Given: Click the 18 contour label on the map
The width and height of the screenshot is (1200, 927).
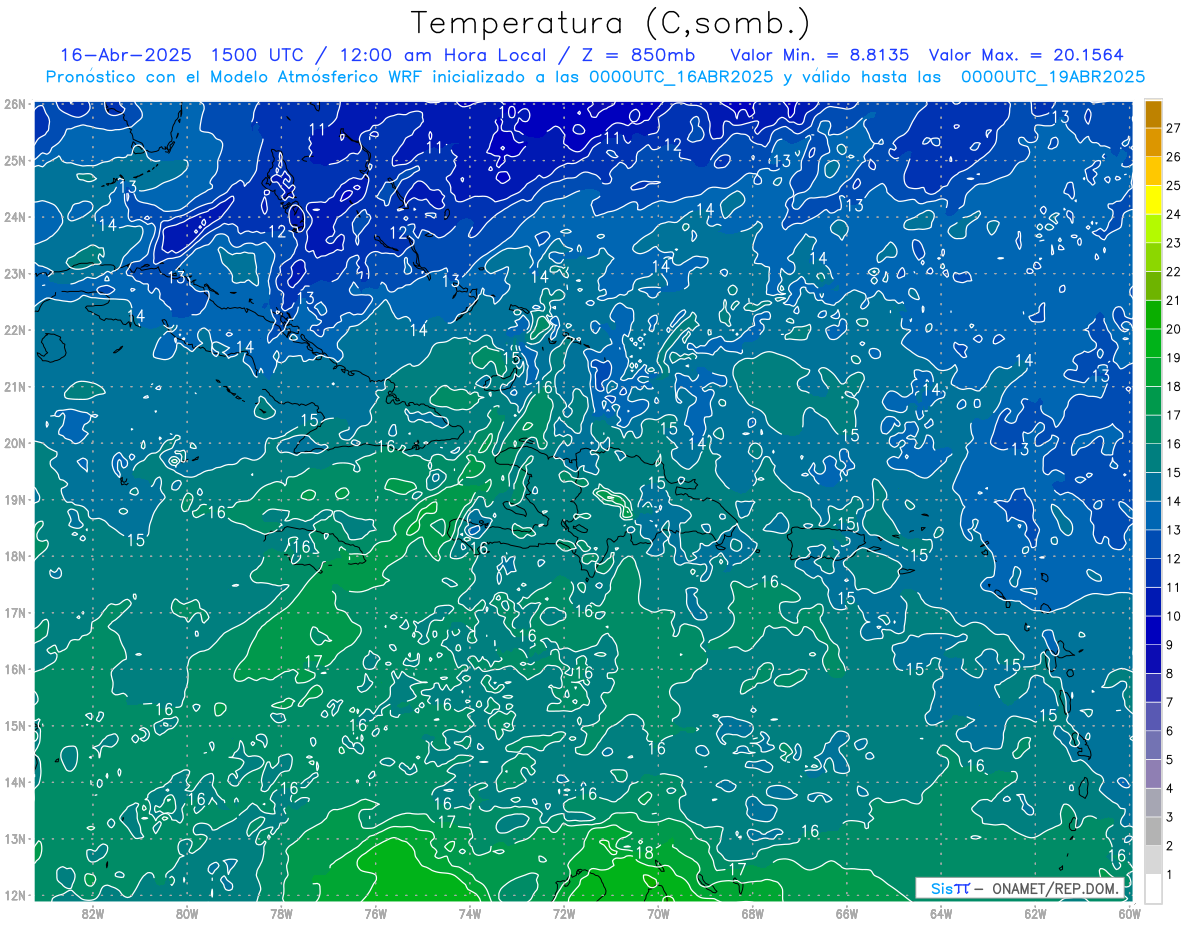Looking at the screenshot, I should point(645,853).
